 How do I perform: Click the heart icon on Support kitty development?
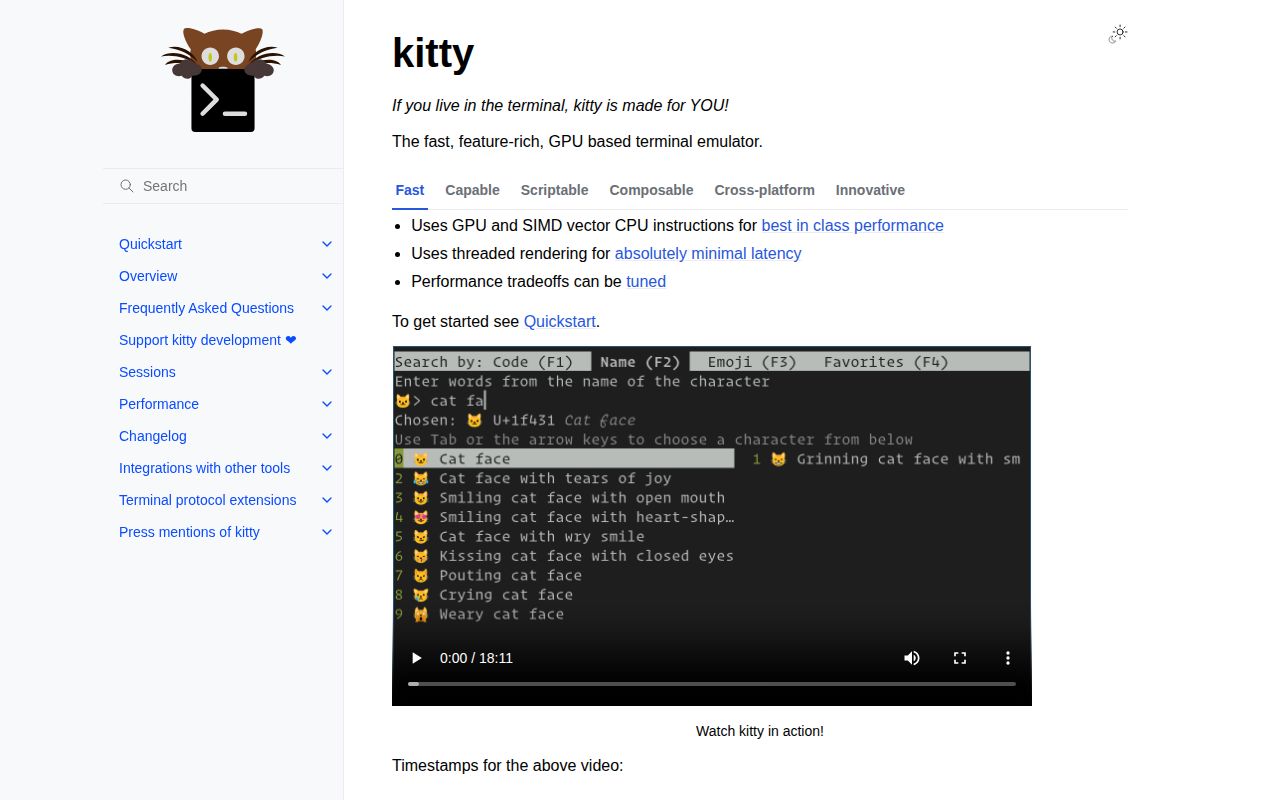coord(290,340)
